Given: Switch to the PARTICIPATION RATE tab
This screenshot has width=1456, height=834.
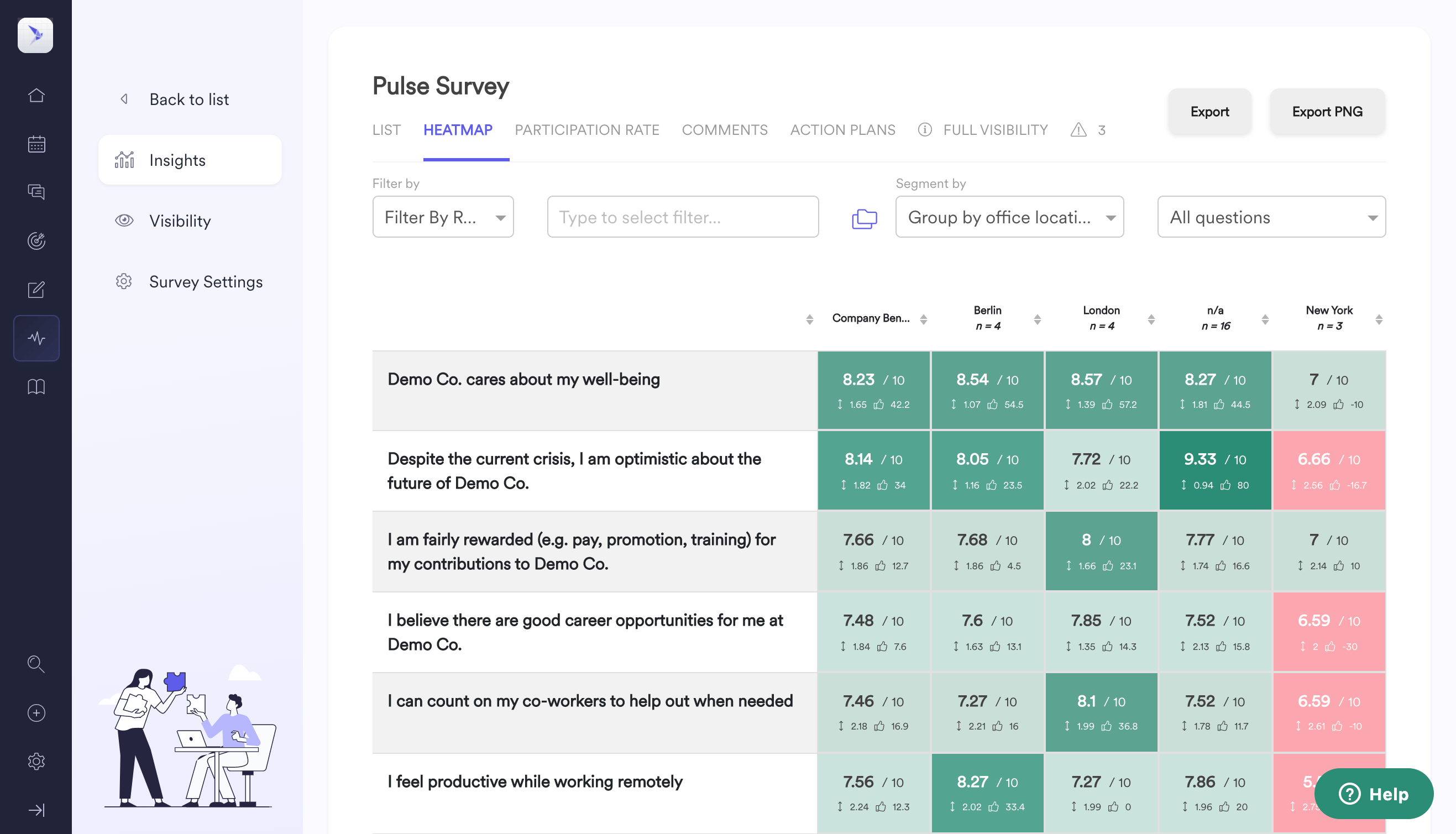Looking at the screenshot, I should point(586,130).
